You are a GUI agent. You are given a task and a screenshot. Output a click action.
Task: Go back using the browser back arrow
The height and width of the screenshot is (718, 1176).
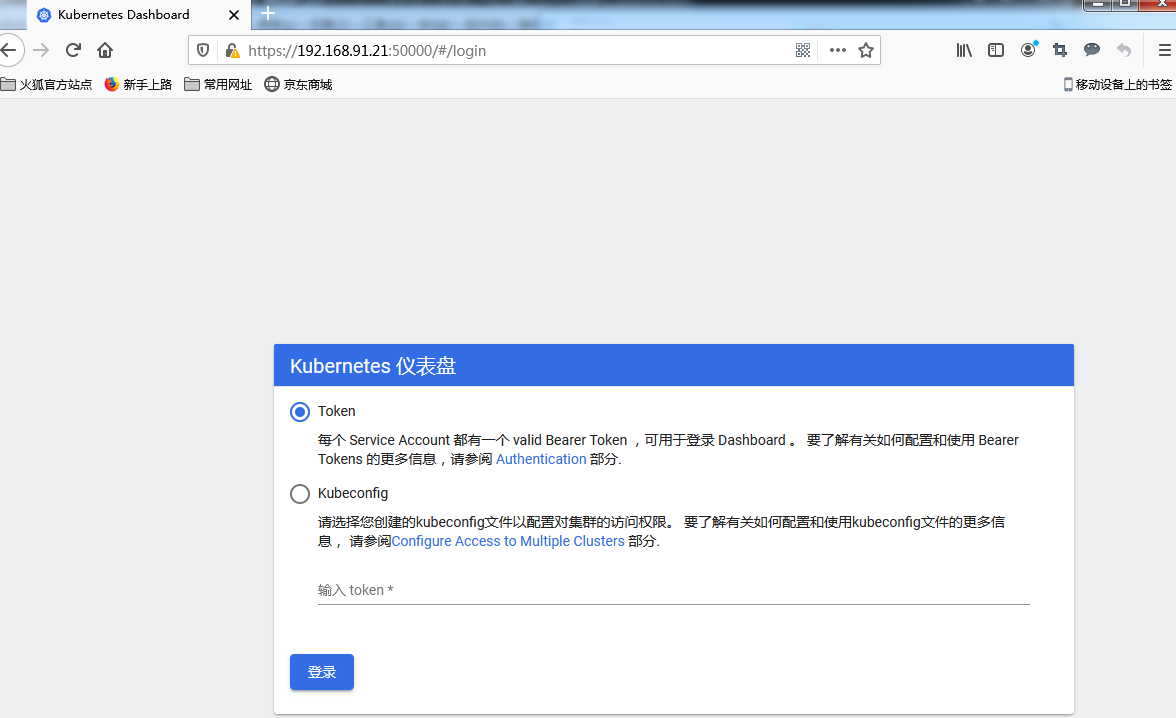[9, 50]
